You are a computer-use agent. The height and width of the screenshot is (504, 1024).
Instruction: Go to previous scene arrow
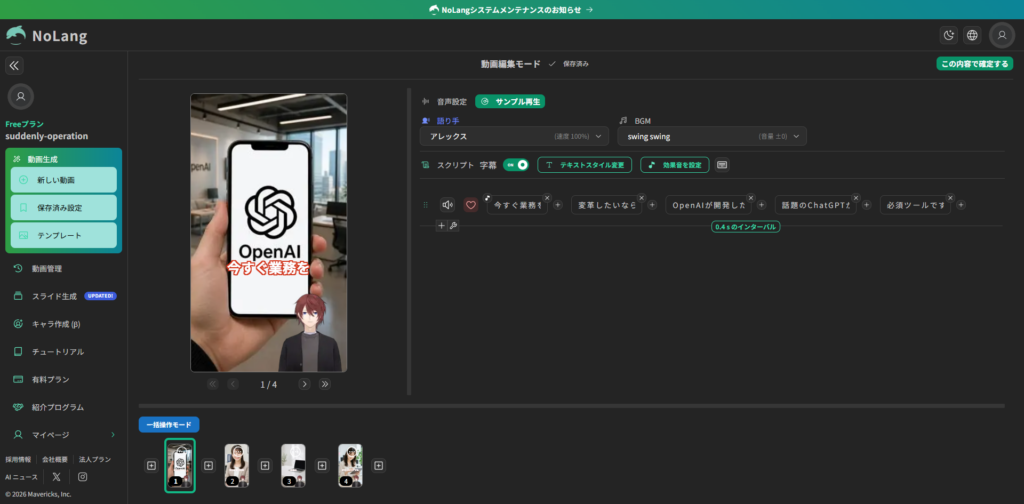click(233, 384)
